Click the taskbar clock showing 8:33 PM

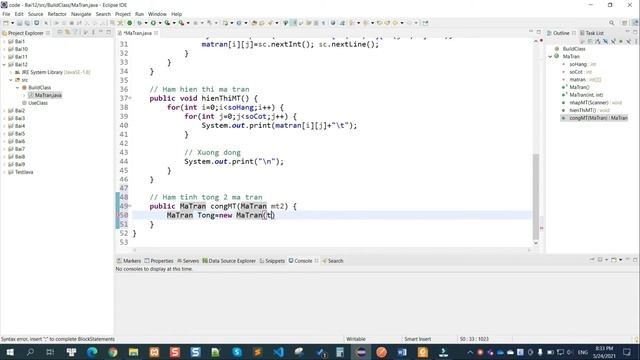[604, 352]
